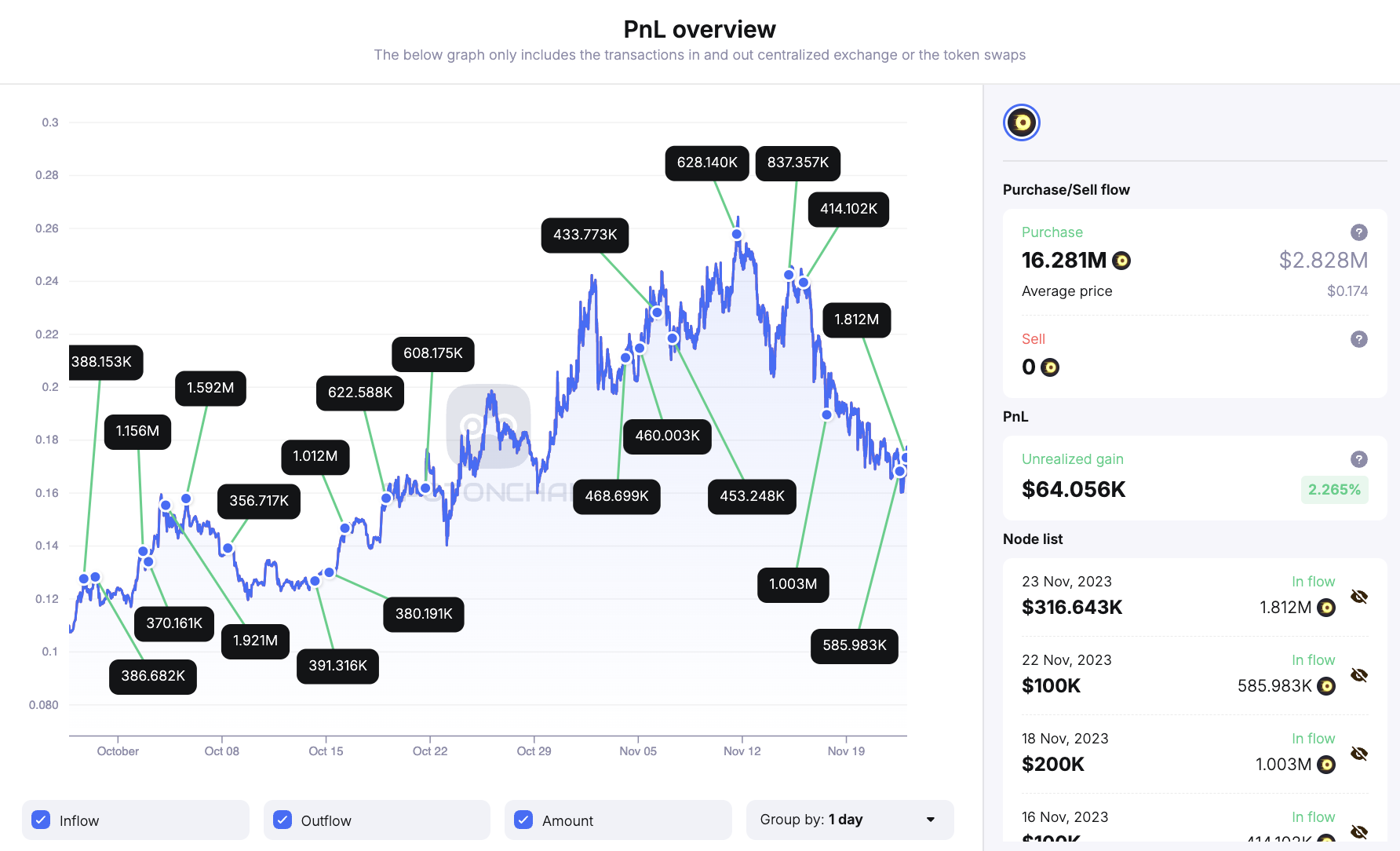Open the Group by 1 day dropdown
Screen dimensions: 1400x851
849,820
